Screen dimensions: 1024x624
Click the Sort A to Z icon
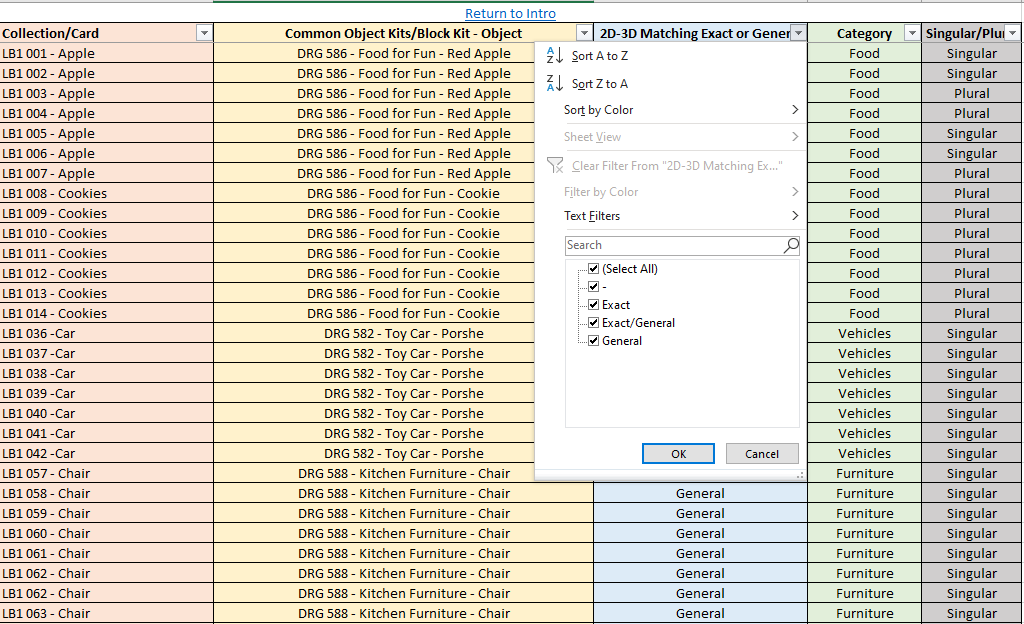coord(555,56)
